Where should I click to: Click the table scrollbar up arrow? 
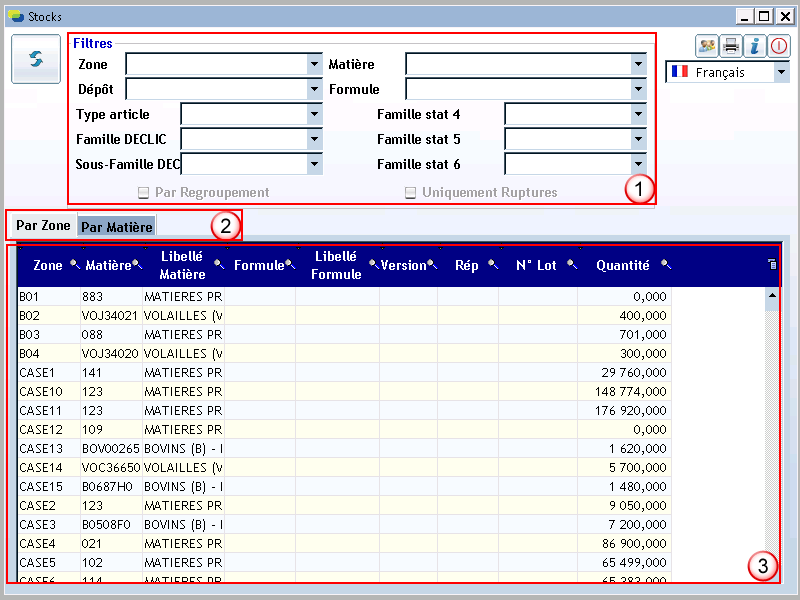[772, 295]
